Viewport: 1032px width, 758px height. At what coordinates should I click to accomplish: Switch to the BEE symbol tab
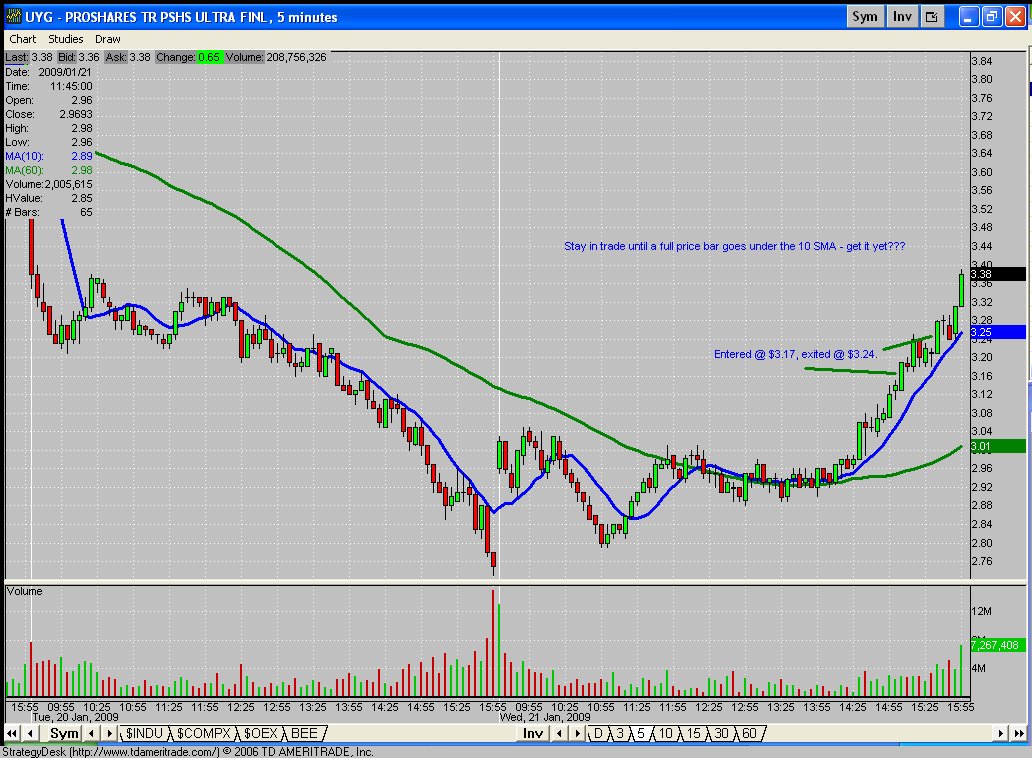click(304, 733)
